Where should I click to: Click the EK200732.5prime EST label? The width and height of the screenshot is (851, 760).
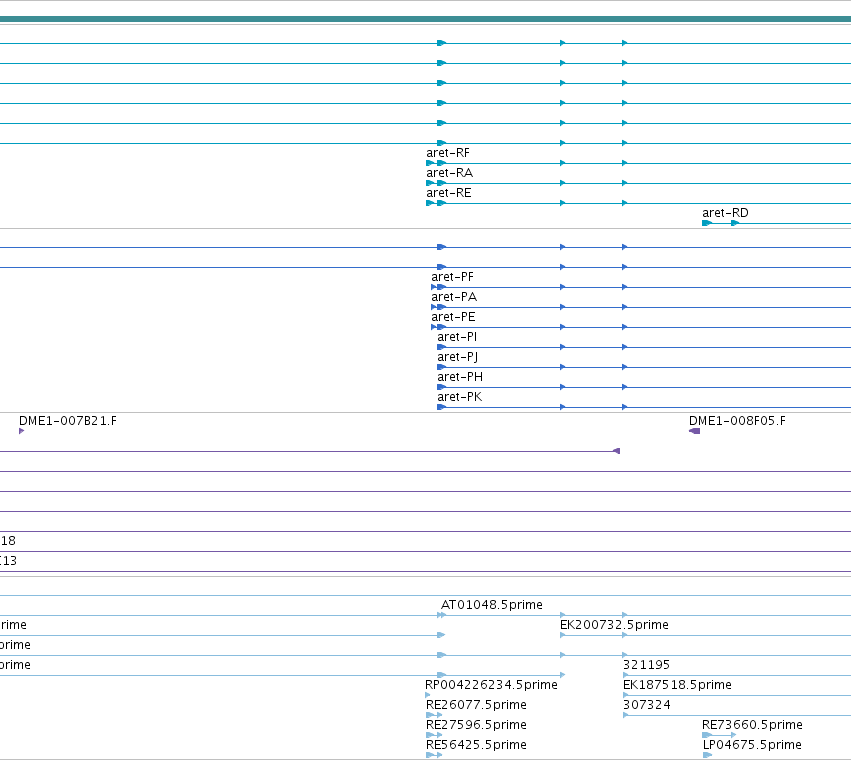pos(614,625)
